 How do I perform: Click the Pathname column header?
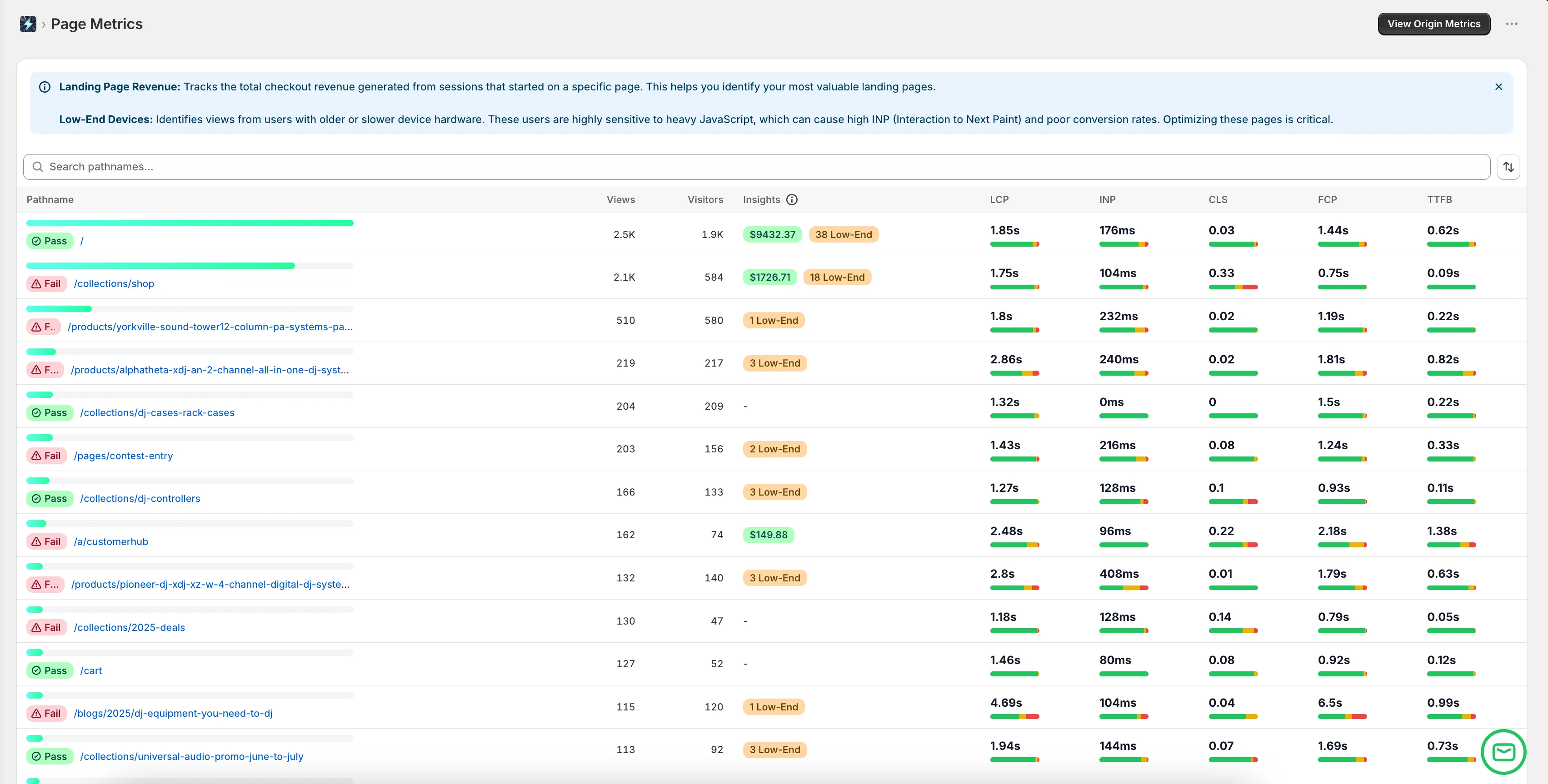pyautogui.click(x=50, y=199)
